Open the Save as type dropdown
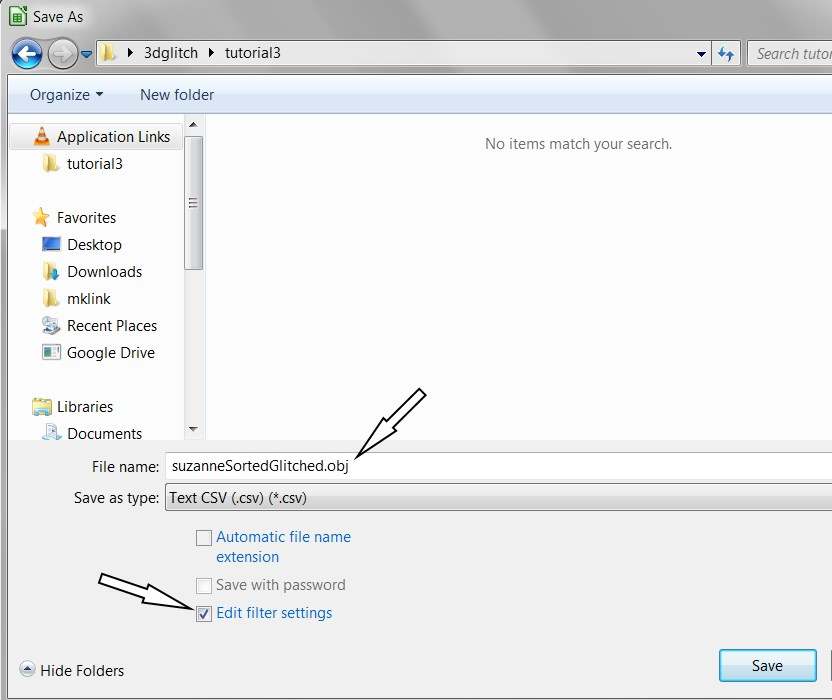 [x=499, y=497]
